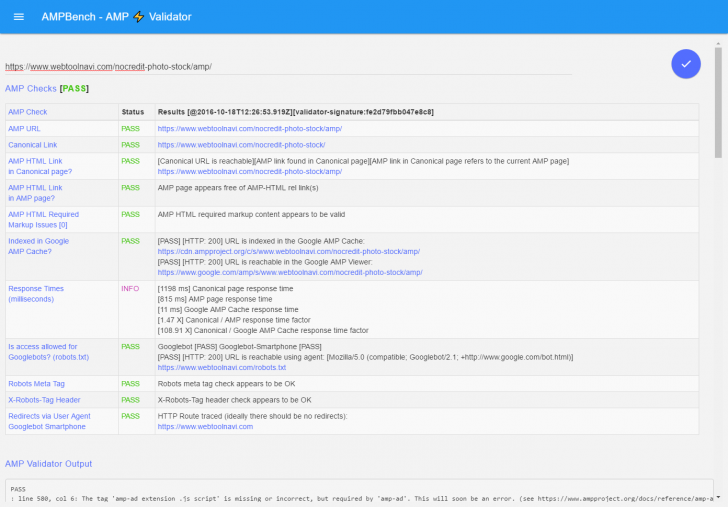Click the AMP Validator Output heading

pos(48,464)
